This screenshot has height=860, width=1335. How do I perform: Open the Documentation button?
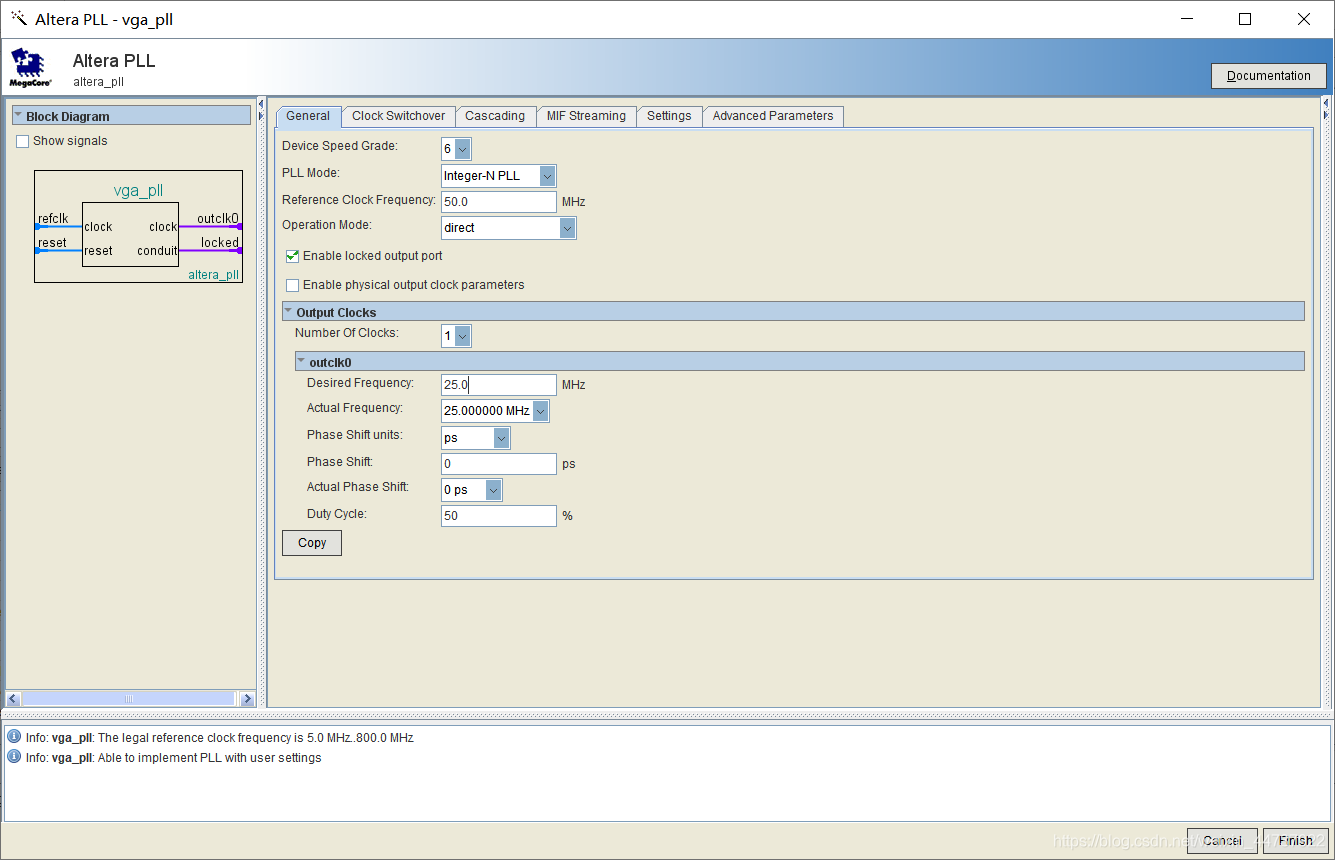click(1269, 76)
